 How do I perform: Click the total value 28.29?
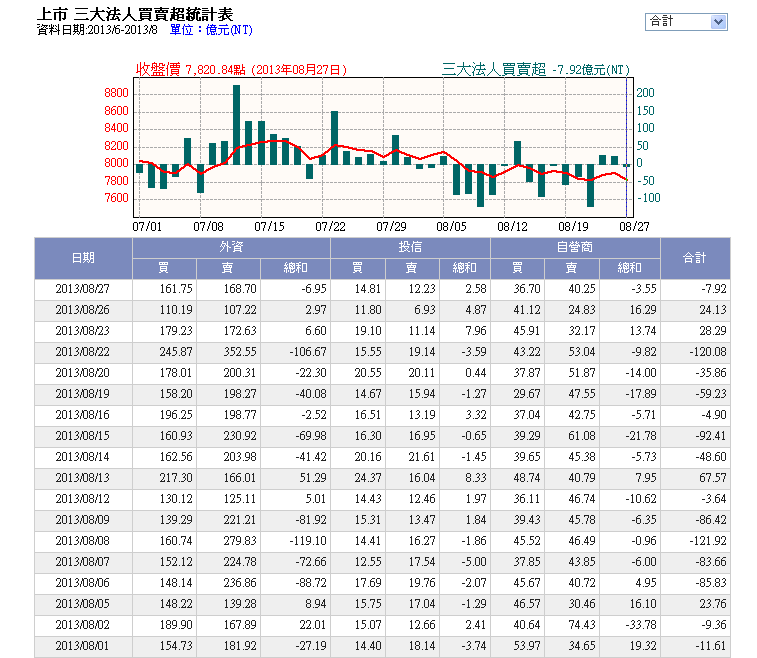713,331
